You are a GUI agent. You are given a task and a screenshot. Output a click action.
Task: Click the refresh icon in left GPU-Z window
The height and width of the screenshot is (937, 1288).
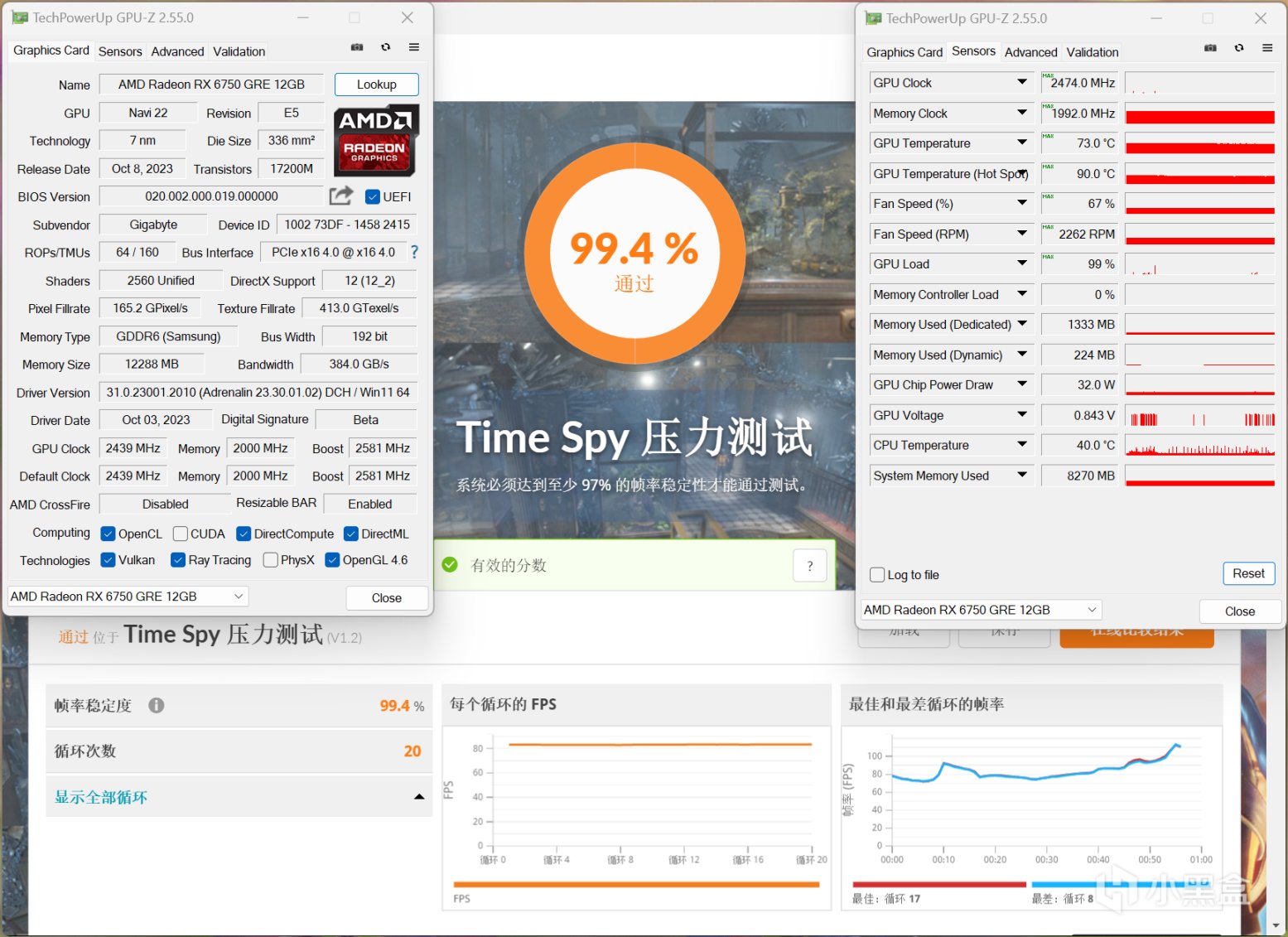(385, 47)
